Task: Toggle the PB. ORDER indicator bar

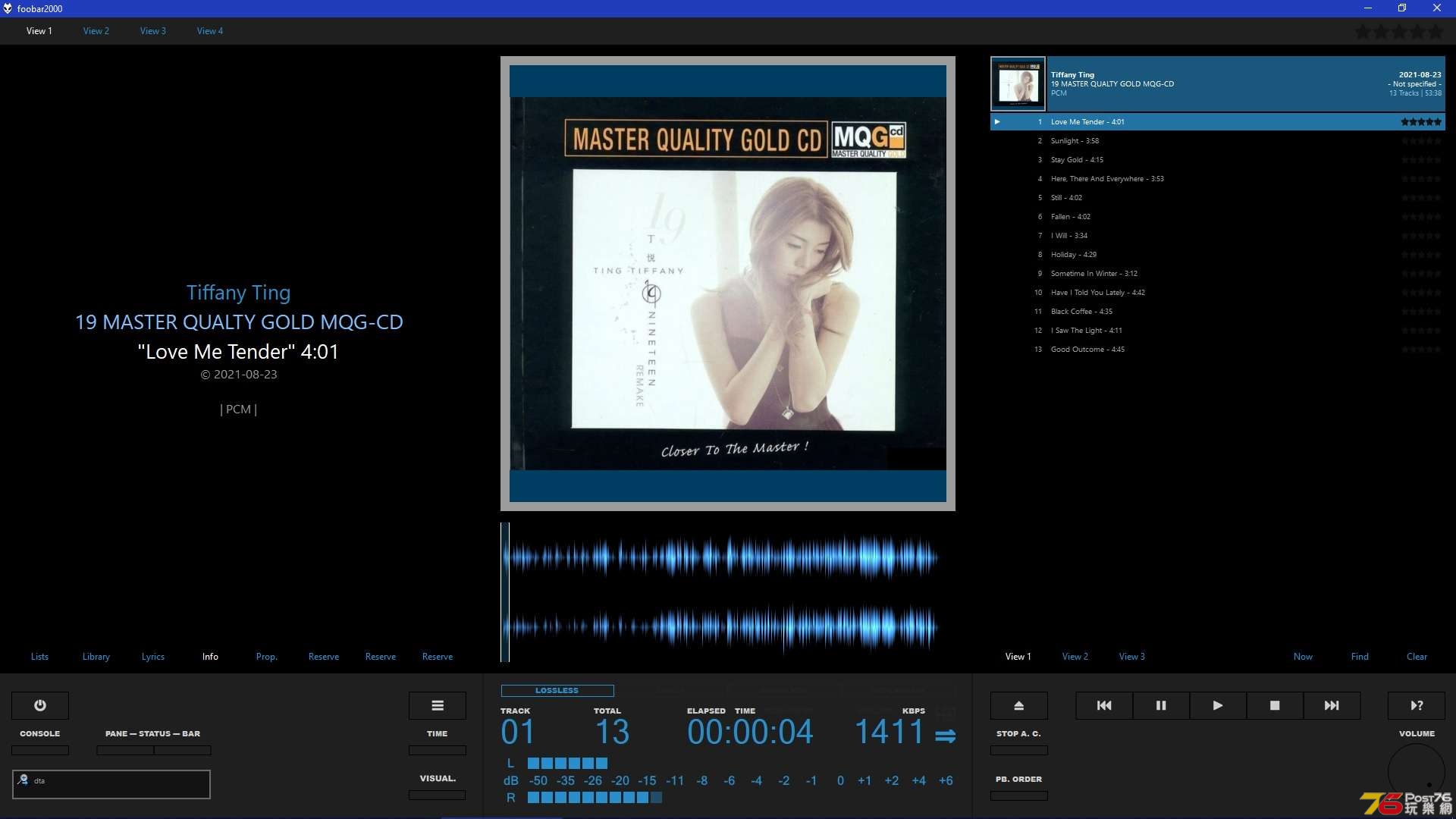Action: (1019, 795)
